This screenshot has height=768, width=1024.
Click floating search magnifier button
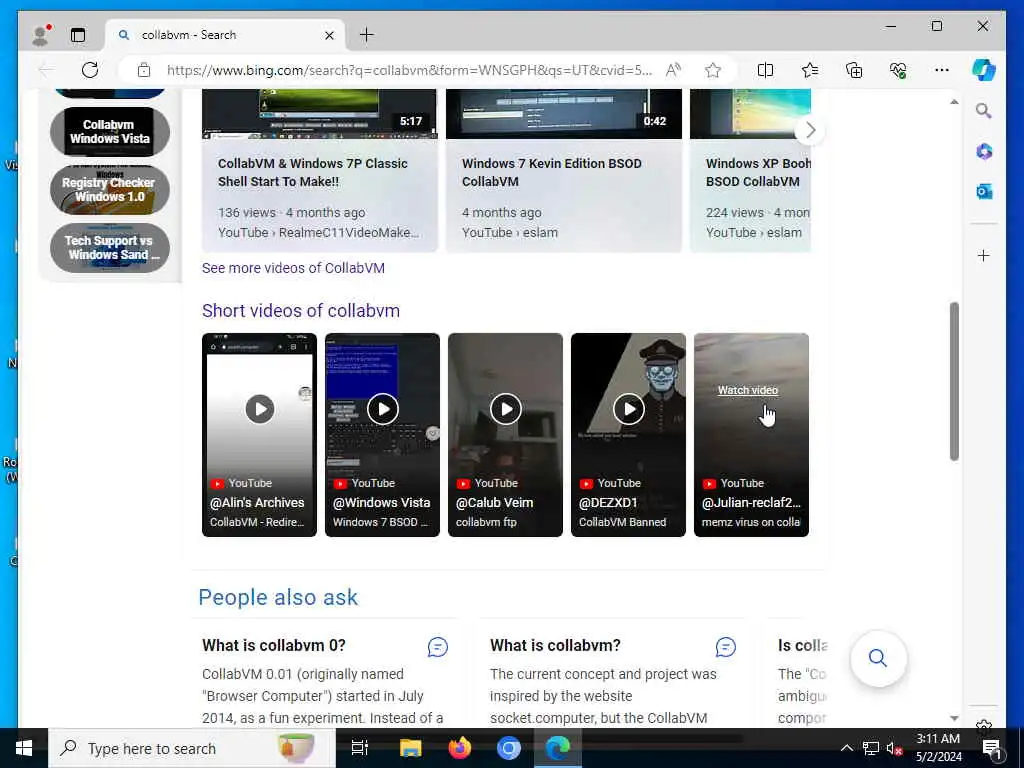coord(878,658)
